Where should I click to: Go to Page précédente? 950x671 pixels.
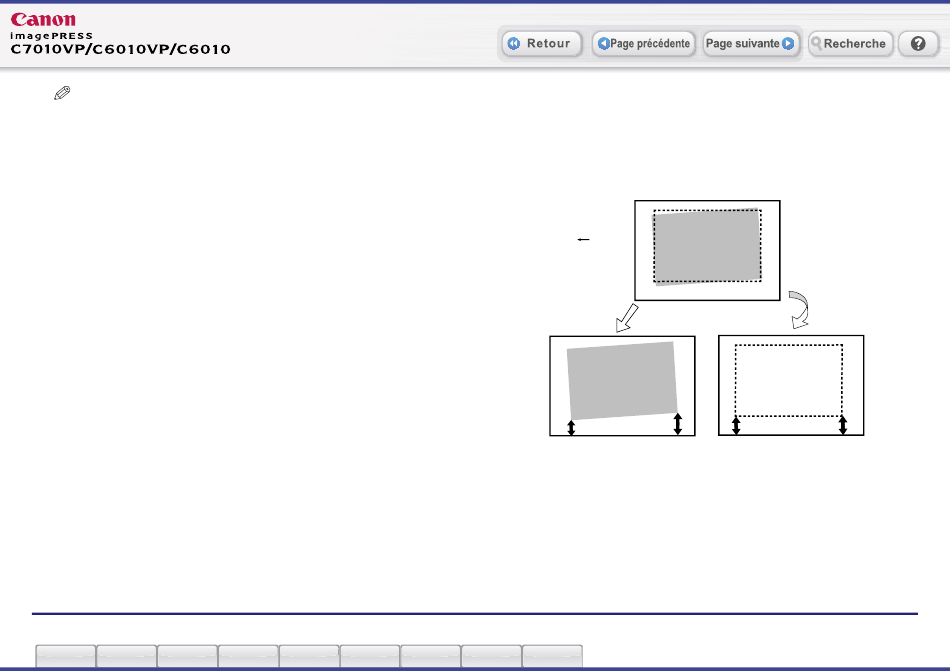[643, 44]
